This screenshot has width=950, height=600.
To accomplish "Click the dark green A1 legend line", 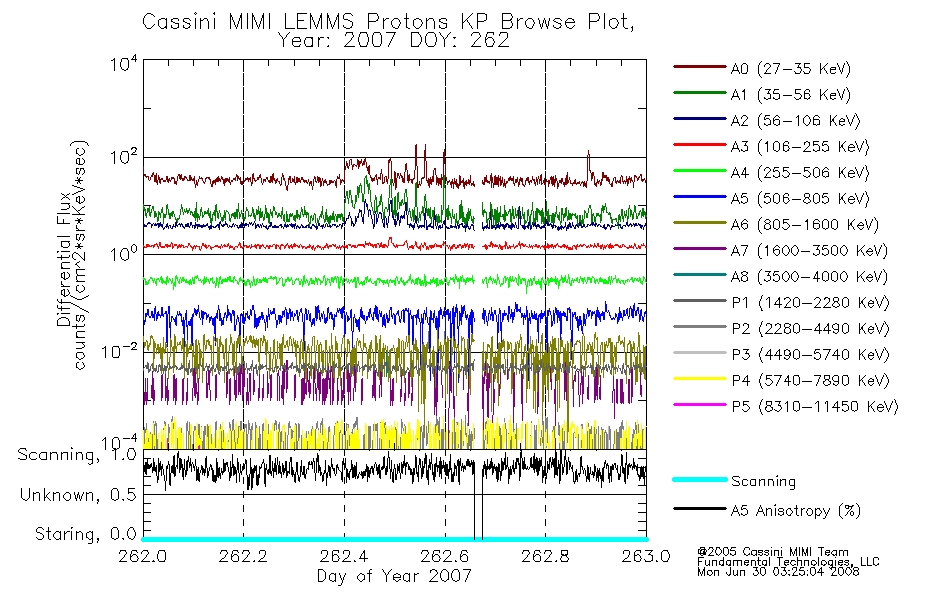I will 700,93.
